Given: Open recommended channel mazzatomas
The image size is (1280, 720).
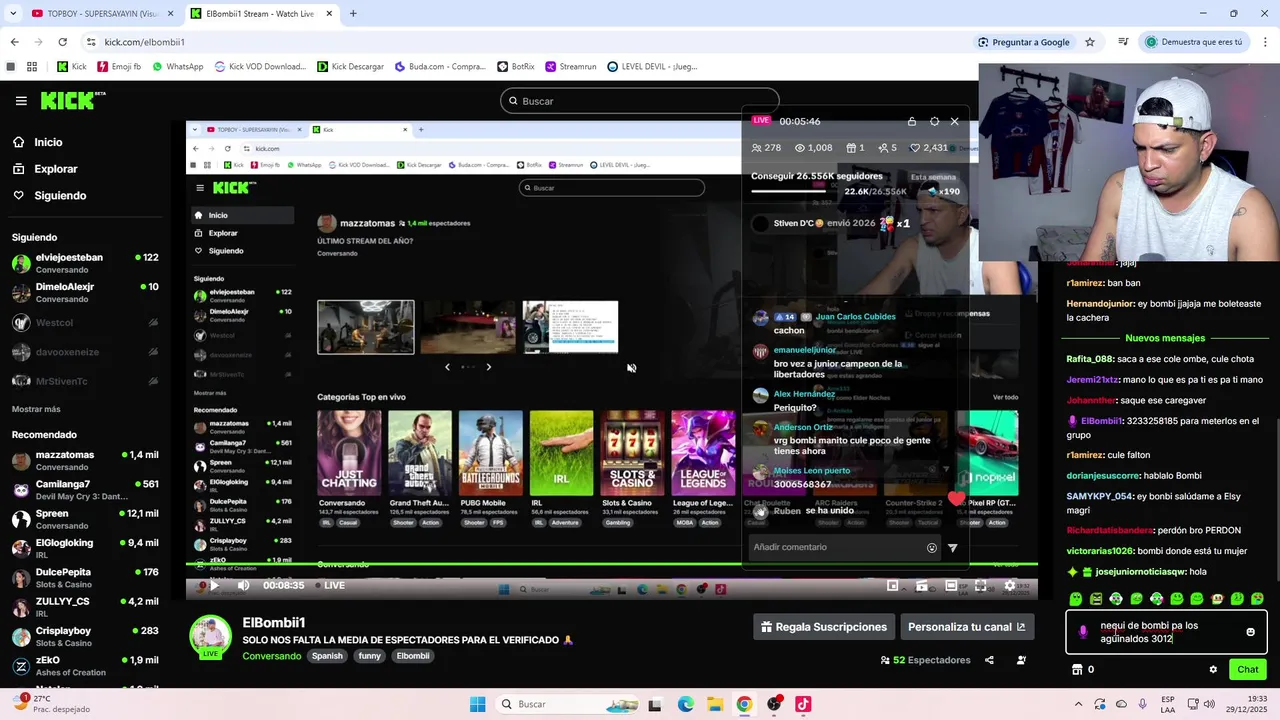Looking at the screenshot, I should coord(85,460).
